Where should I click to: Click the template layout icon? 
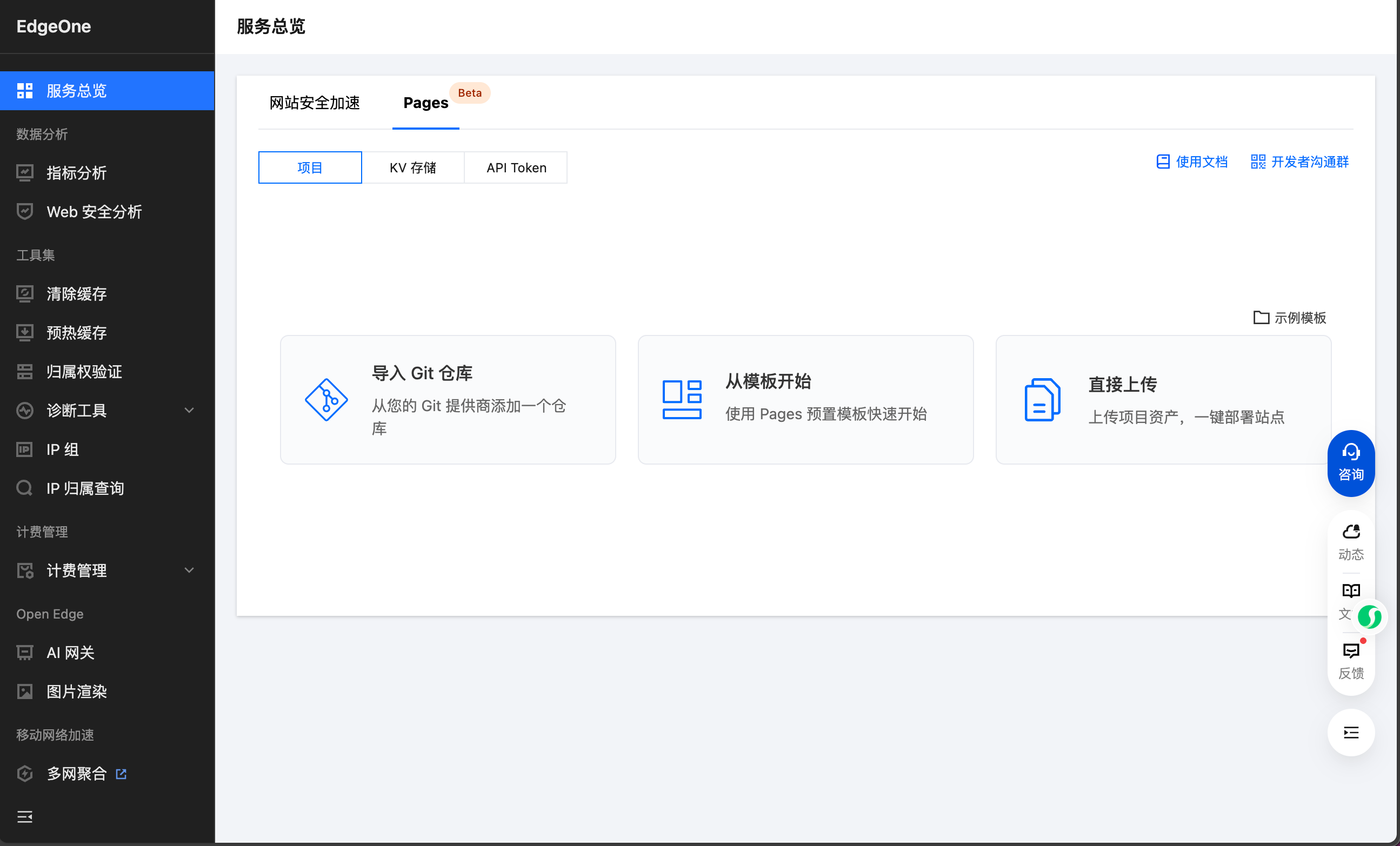pyautogui.click(x=682, y=400)
